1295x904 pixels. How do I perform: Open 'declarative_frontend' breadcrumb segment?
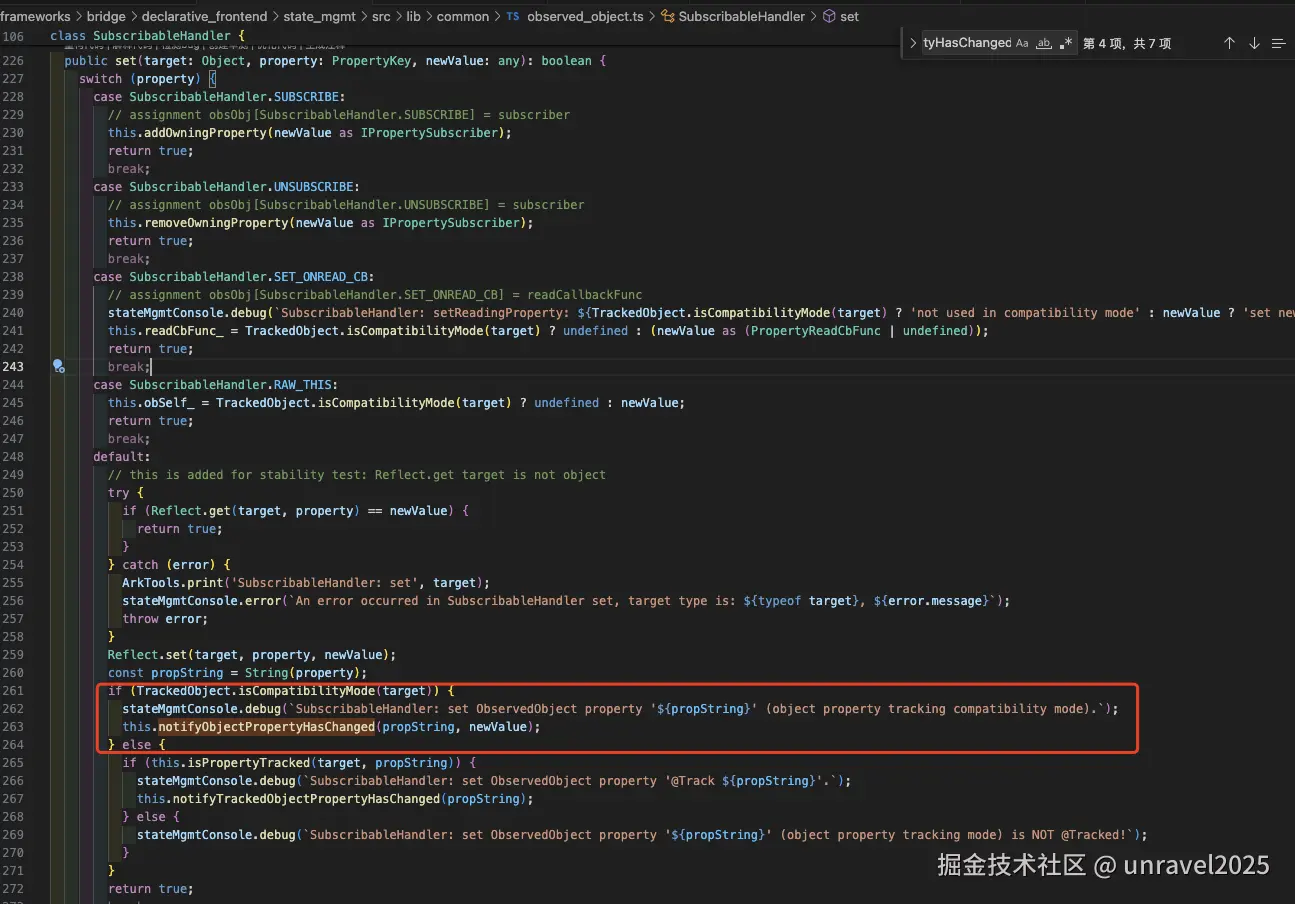pos(204,16)
